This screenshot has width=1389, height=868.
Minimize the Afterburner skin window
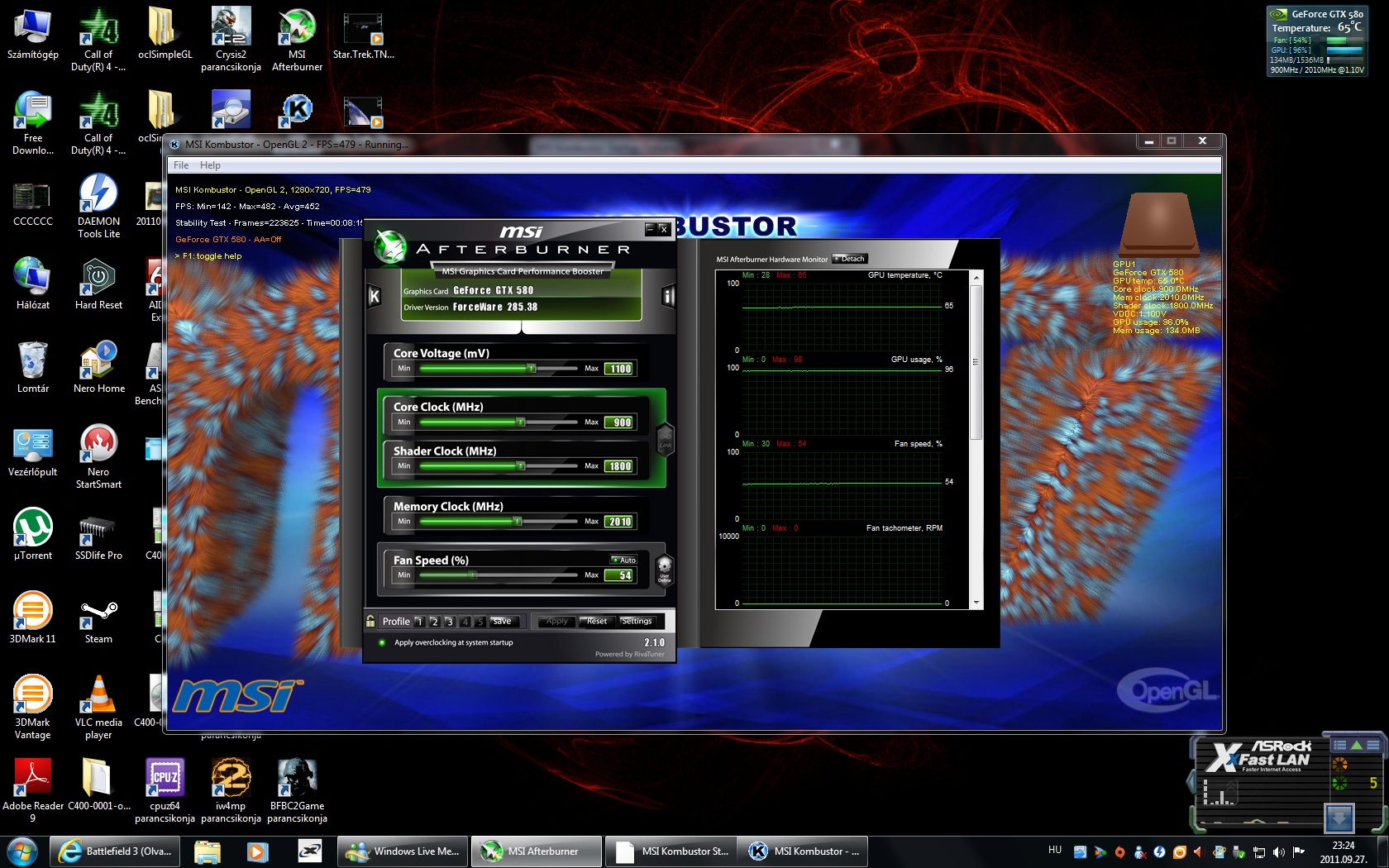[x=650, y=229]
